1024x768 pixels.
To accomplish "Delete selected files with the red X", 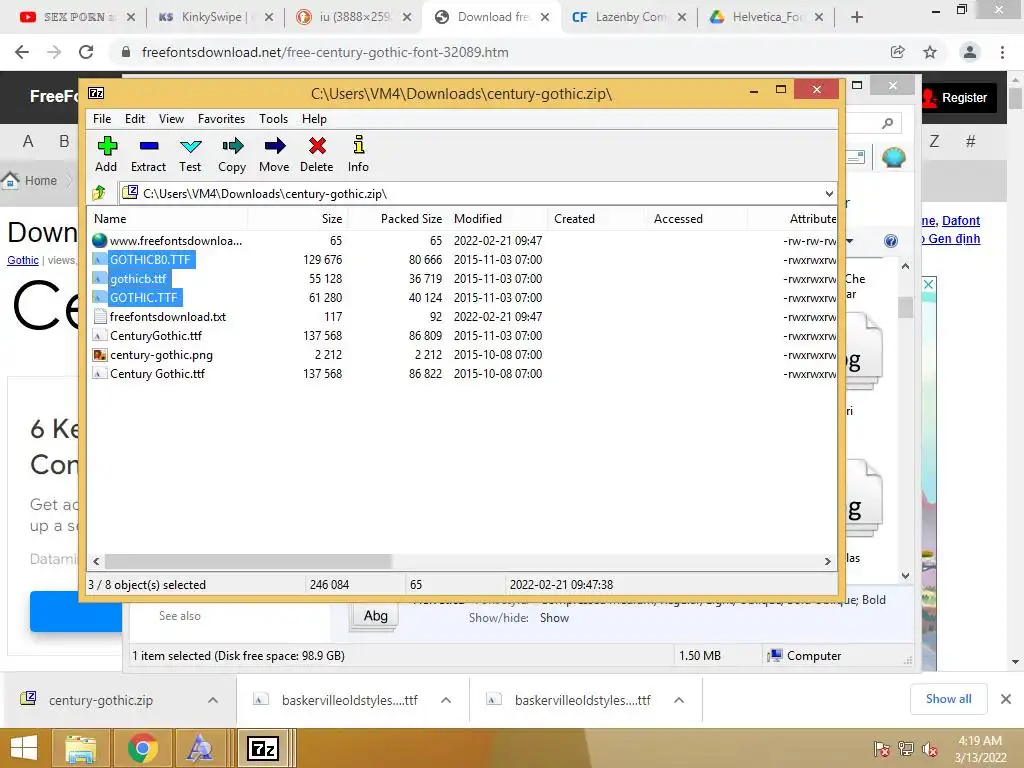I will [317, 154].
